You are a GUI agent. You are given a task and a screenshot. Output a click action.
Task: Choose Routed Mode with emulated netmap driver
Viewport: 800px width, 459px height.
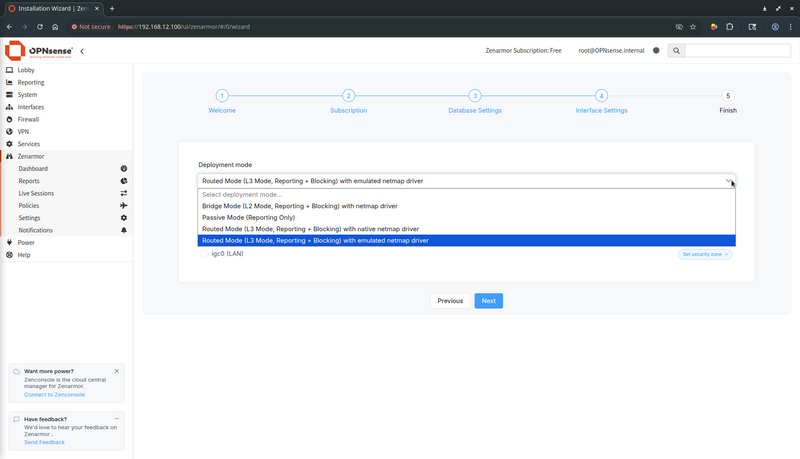click(x=466, y=240)
